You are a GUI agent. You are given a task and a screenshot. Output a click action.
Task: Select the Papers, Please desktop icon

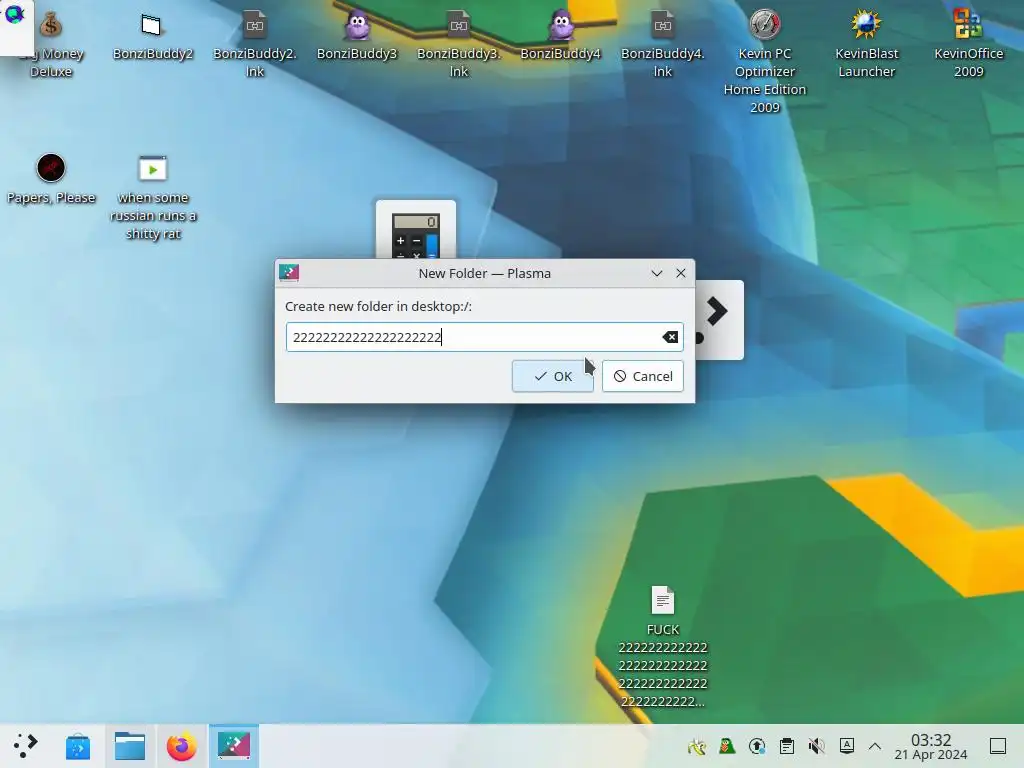[x=51, y=180]
